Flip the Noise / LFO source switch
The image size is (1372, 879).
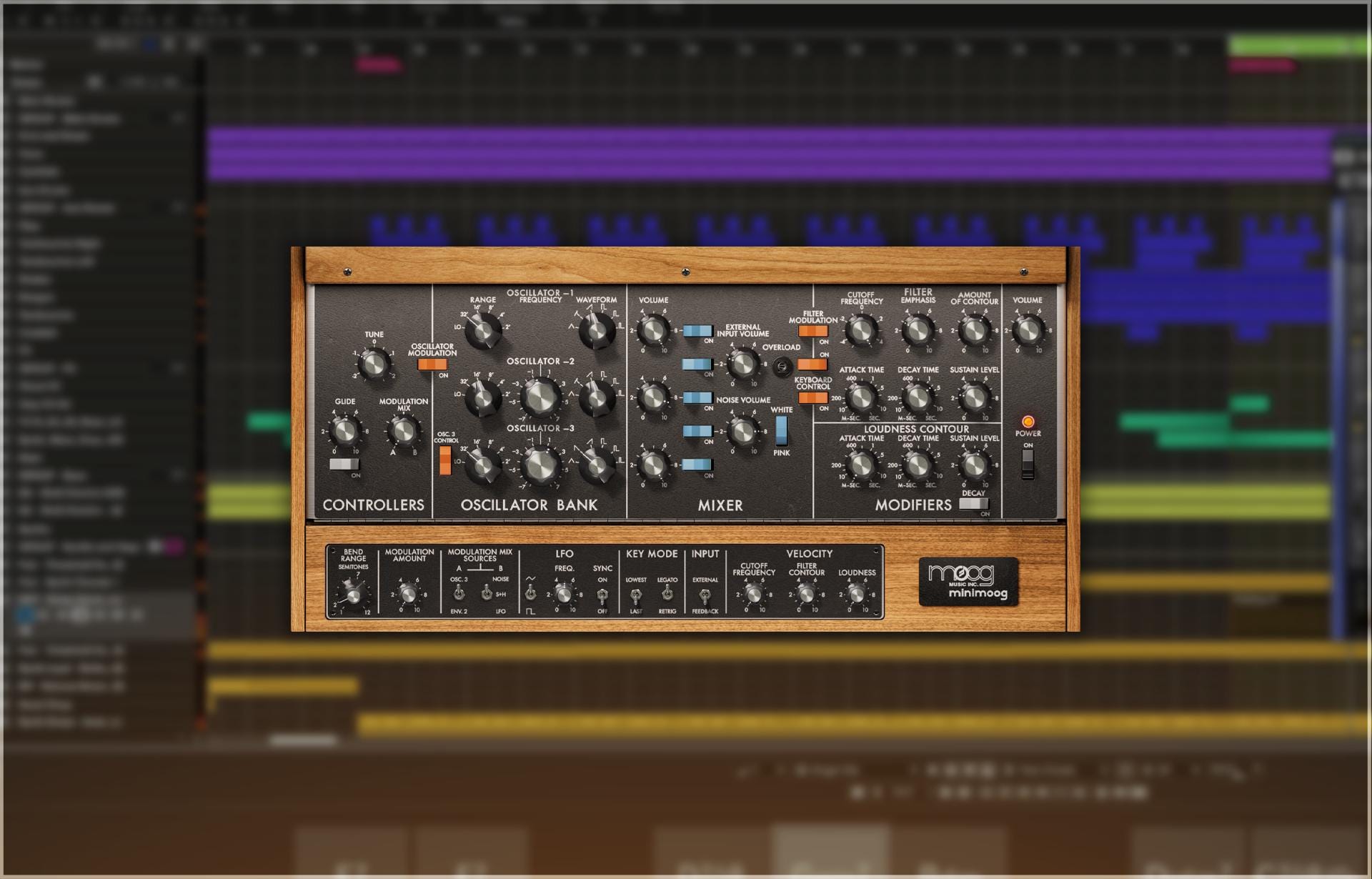tap(486, 594)
